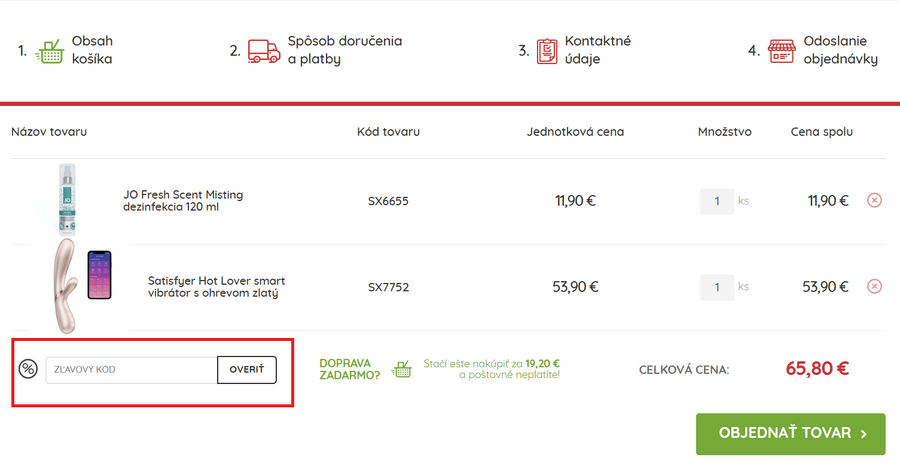Open the Obsah košíka step

92,50
